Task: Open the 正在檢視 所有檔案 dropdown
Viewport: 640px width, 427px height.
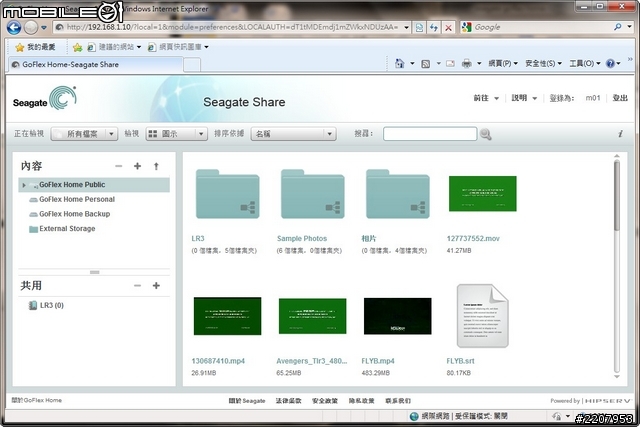Action: (x=84, y=134)
